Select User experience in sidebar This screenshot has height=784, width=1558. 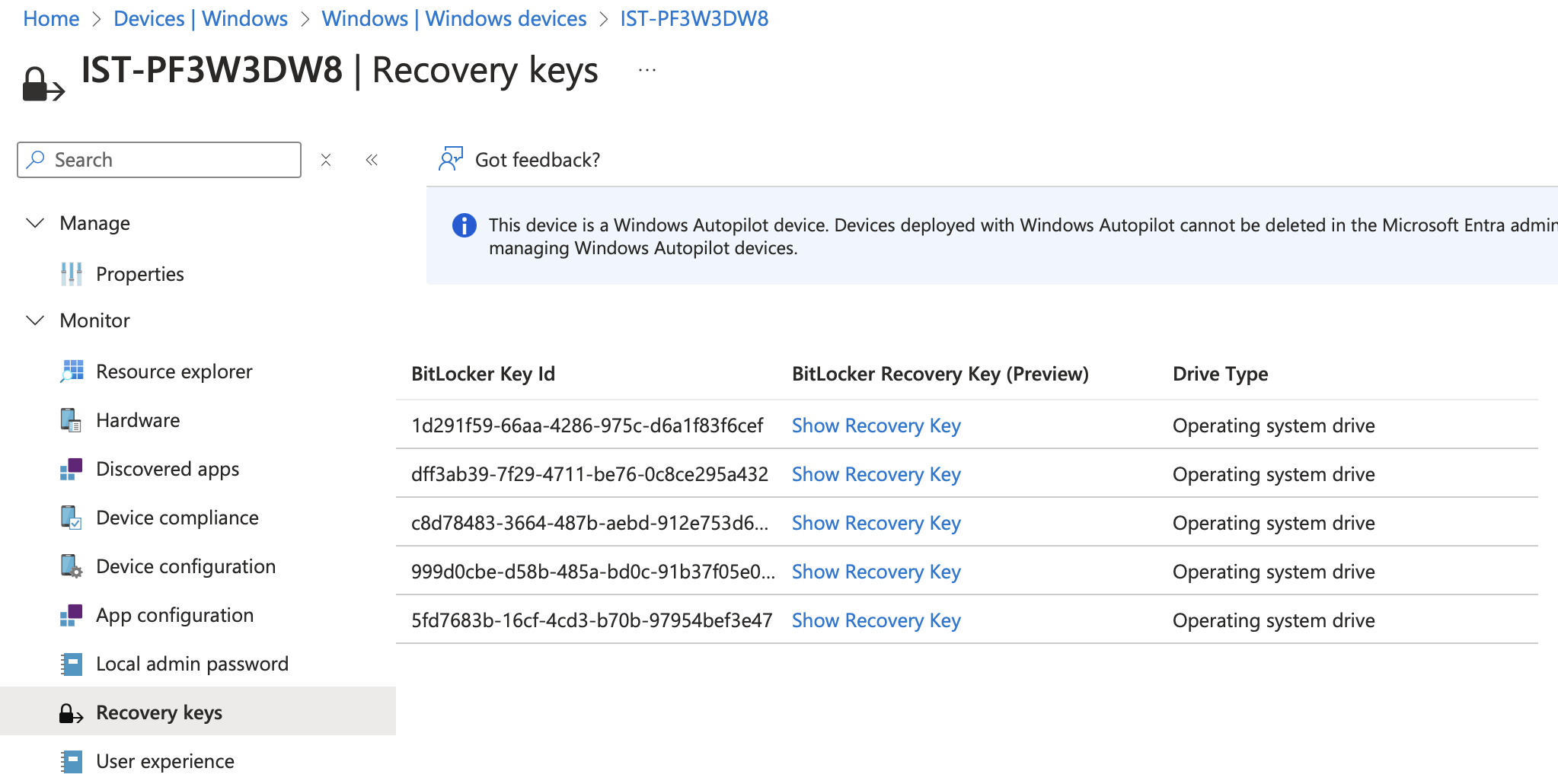click(x=165, y=761)
